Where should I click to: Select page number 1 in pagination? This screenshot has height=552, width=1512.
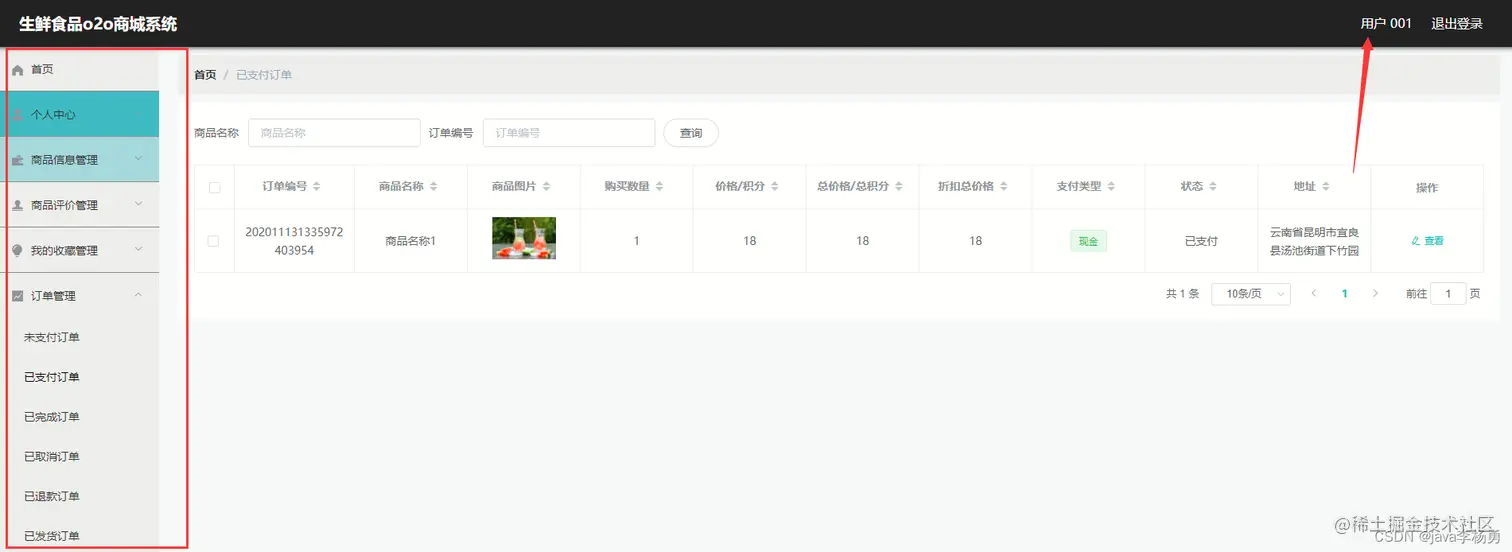click(x=1345, y=293)
